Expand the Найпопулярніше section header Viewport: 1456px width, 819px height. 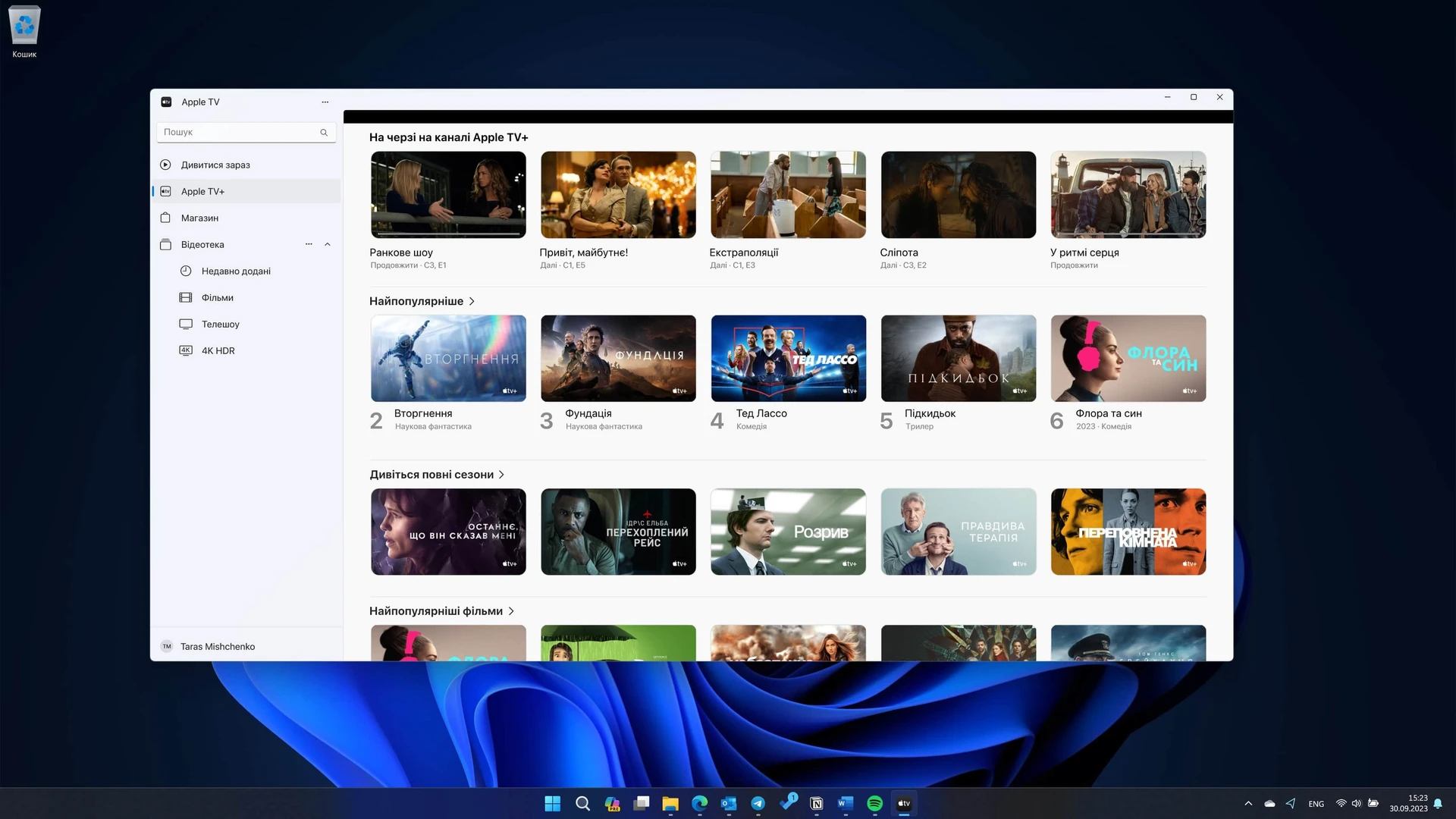[x=422, y=301]
